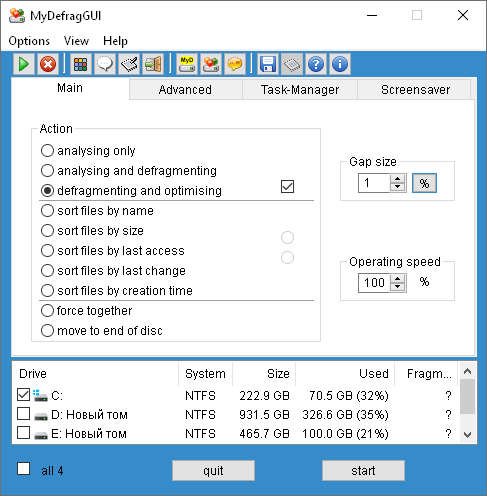487x496 pixels.
Task: Switch to the Task-Manager tab
Action: [300, 90]
